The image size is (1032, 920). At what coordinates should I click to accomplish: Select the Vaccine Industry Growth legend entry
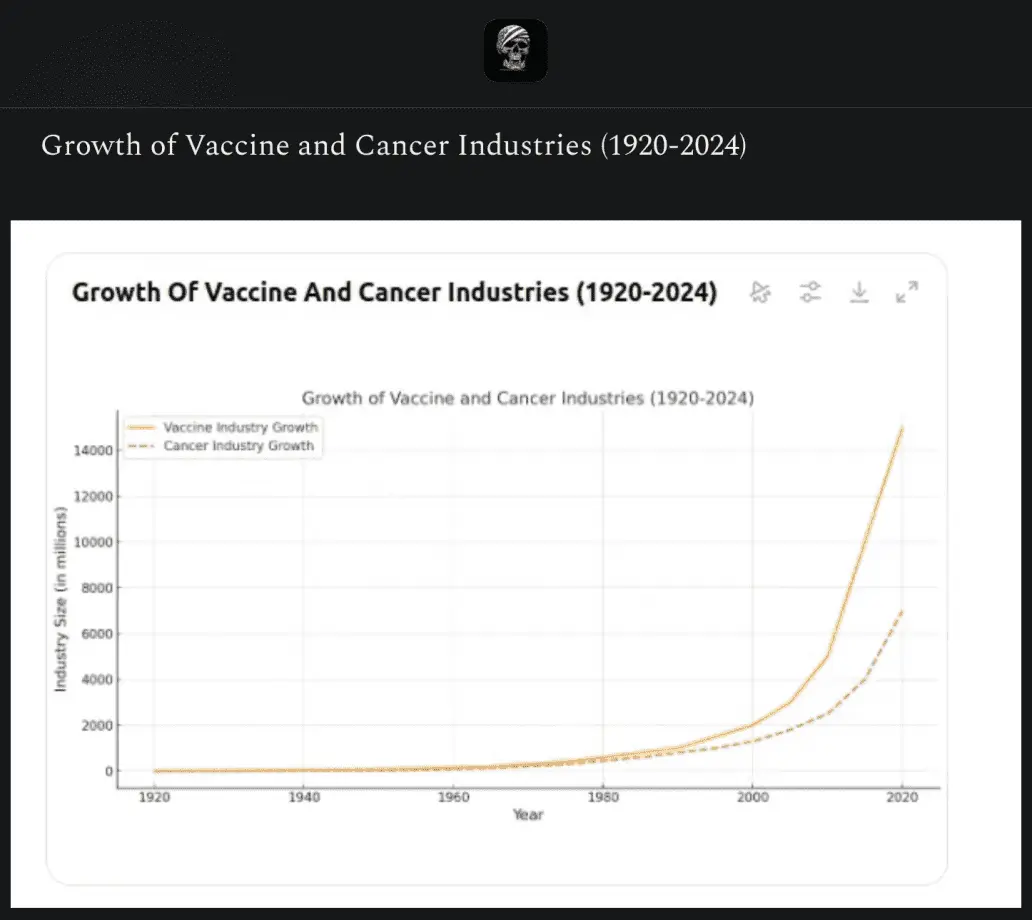coord(240,427)
